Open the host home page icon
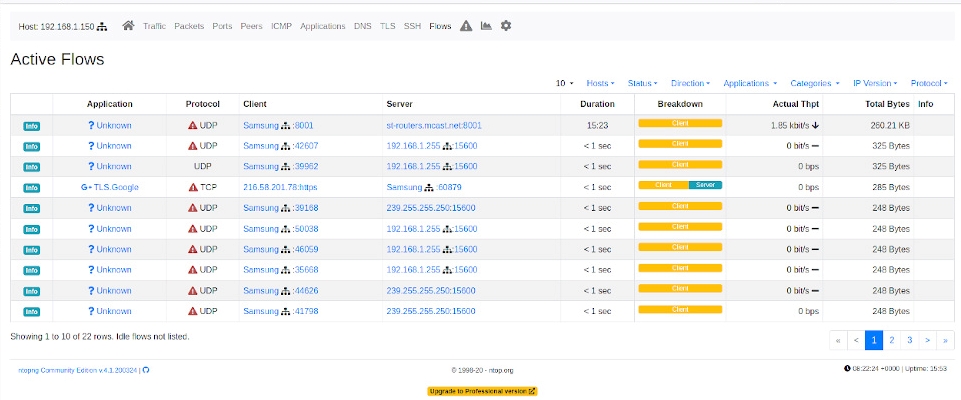Viewport: 961px width, 400px height. point(128,26)
